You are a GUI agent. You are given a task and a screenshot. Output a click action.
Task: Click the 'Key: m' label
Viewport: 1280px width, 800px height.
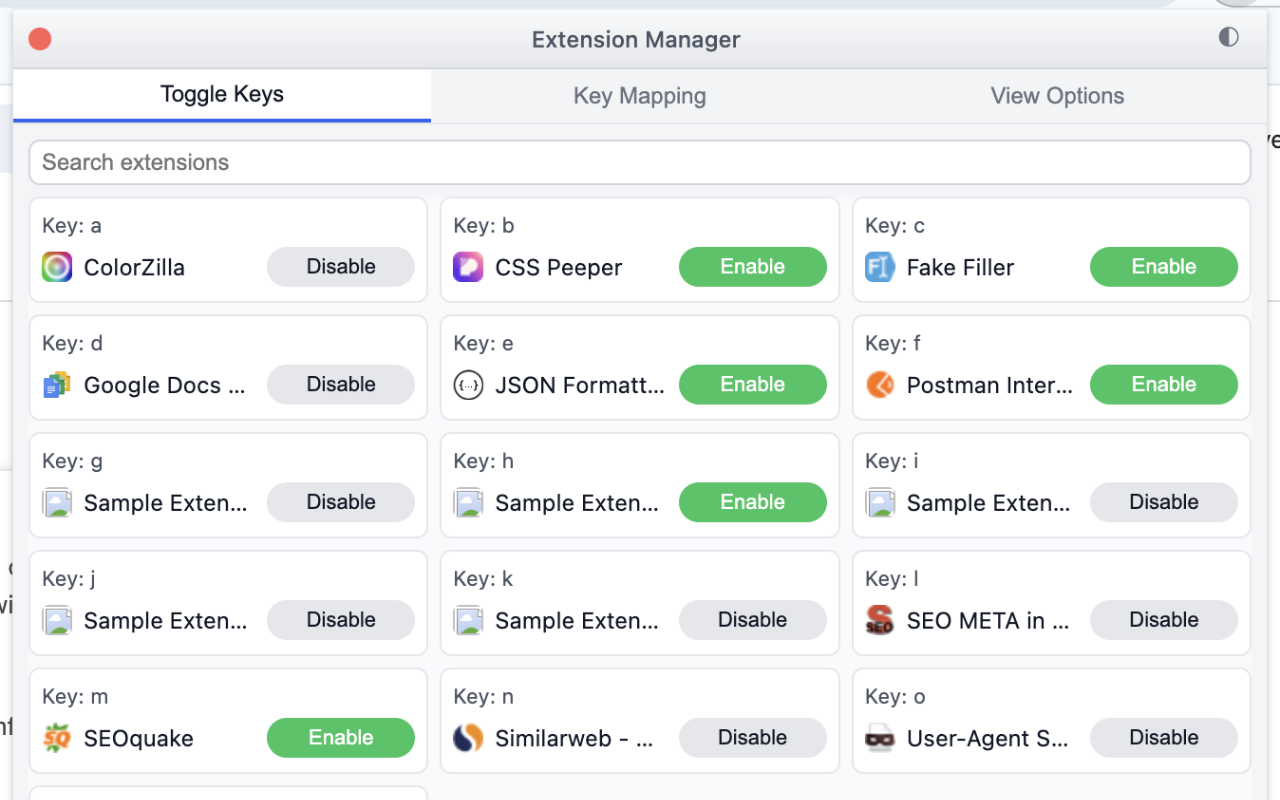[75, 697]
